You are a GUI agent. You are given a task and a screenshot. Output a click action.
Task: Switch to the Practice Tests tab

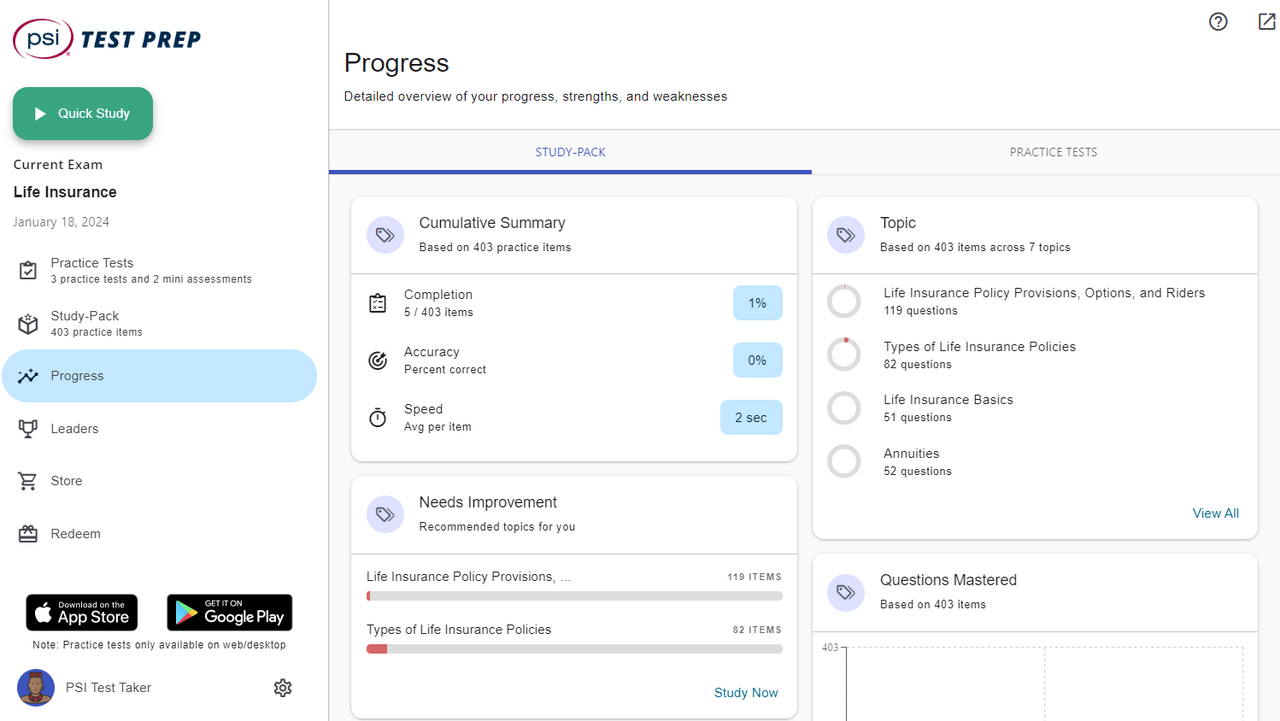[1053, 153]
